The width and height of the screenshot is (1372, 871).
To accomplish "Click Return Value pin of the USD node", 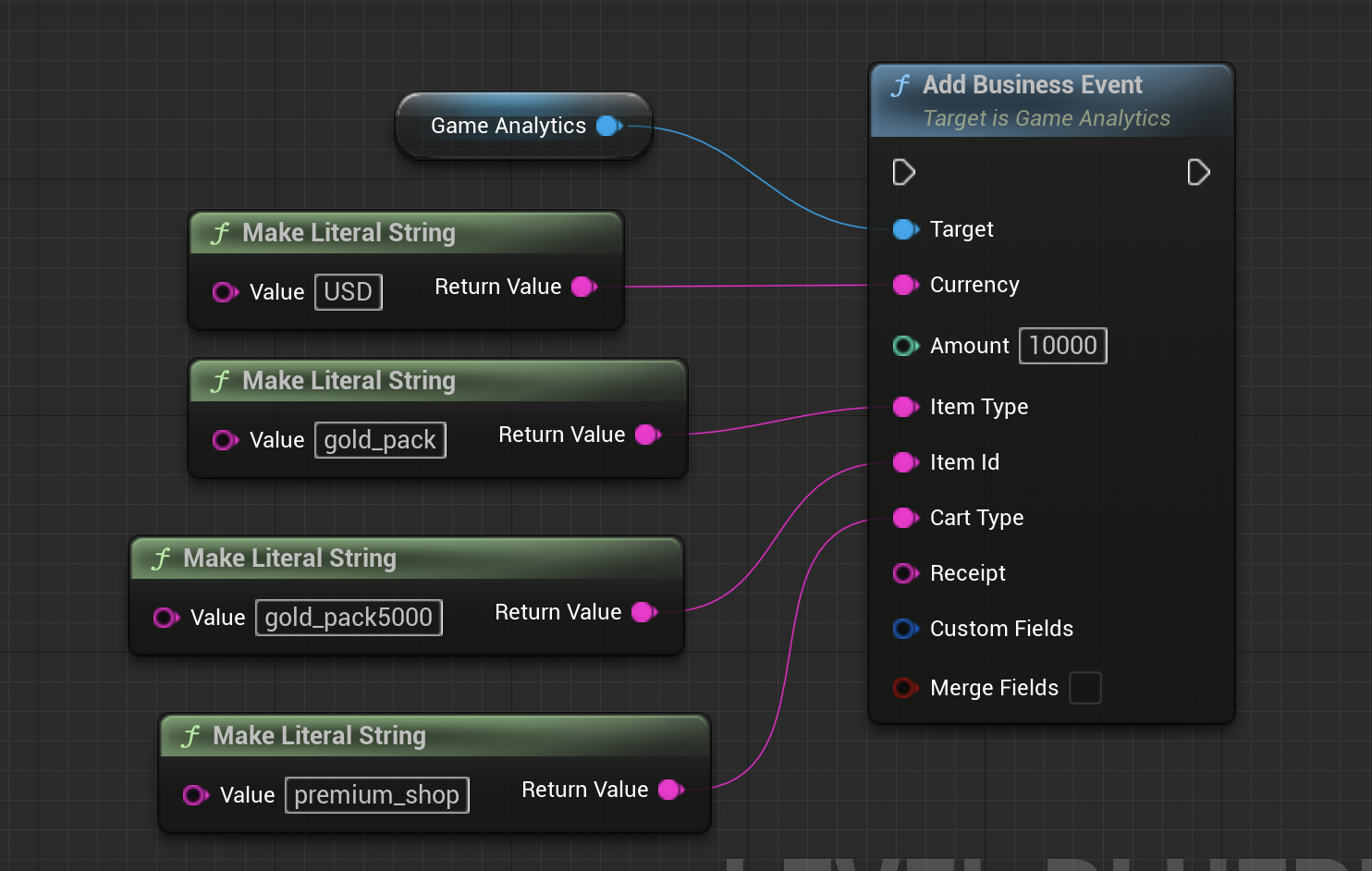I will pyautogui.click(x=583, y=288).
